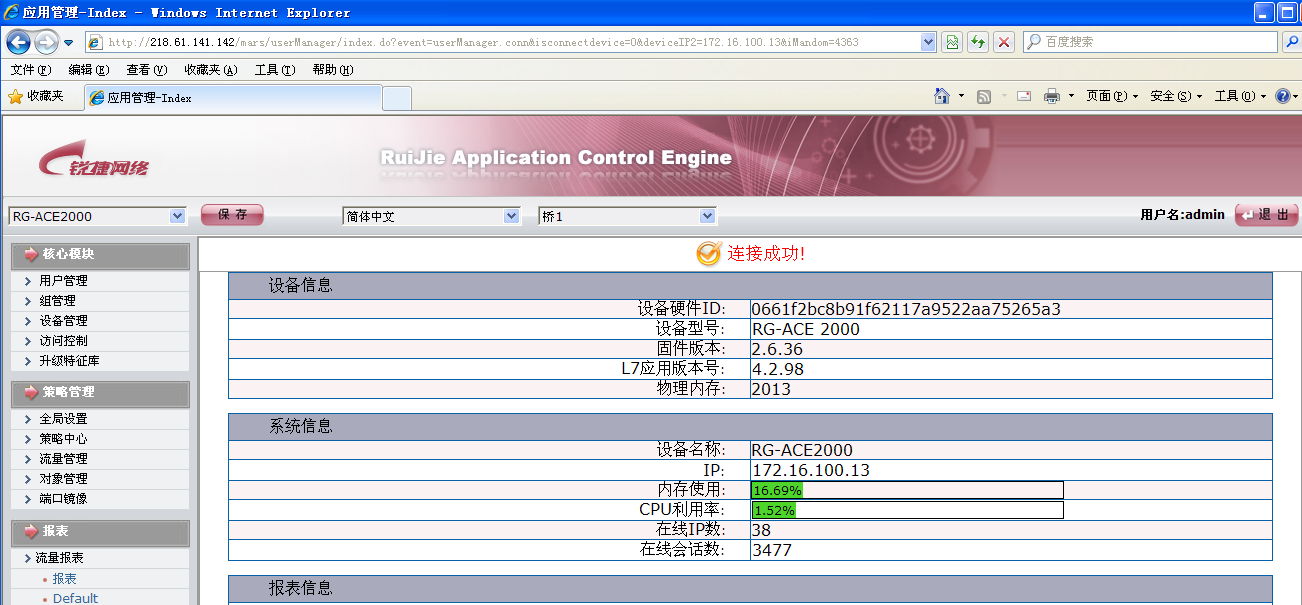Open 升级特征库 in the sidebar
The image size is (1302, 605).
(x=69, y=361)
